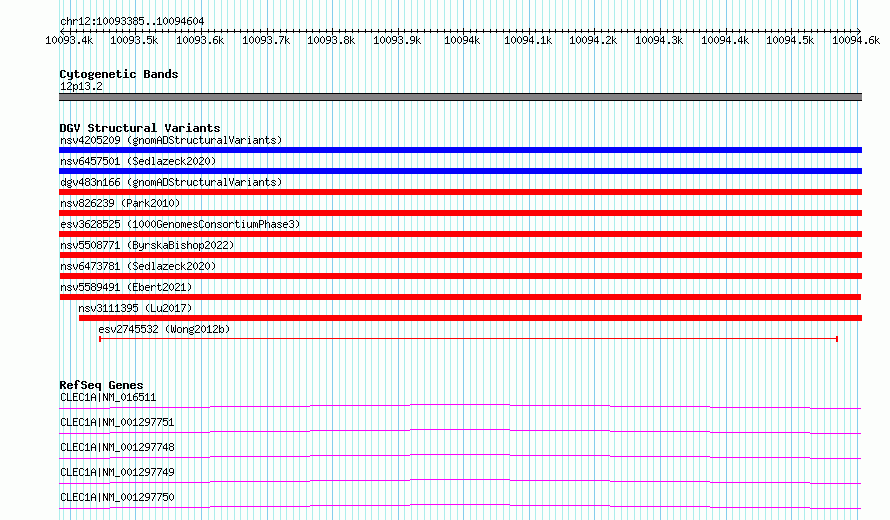The width and height of the screenshot is (890, 520).
Task: Click the red bar under nsv5589491 (Ebert2021)
Action: (460, 297)
